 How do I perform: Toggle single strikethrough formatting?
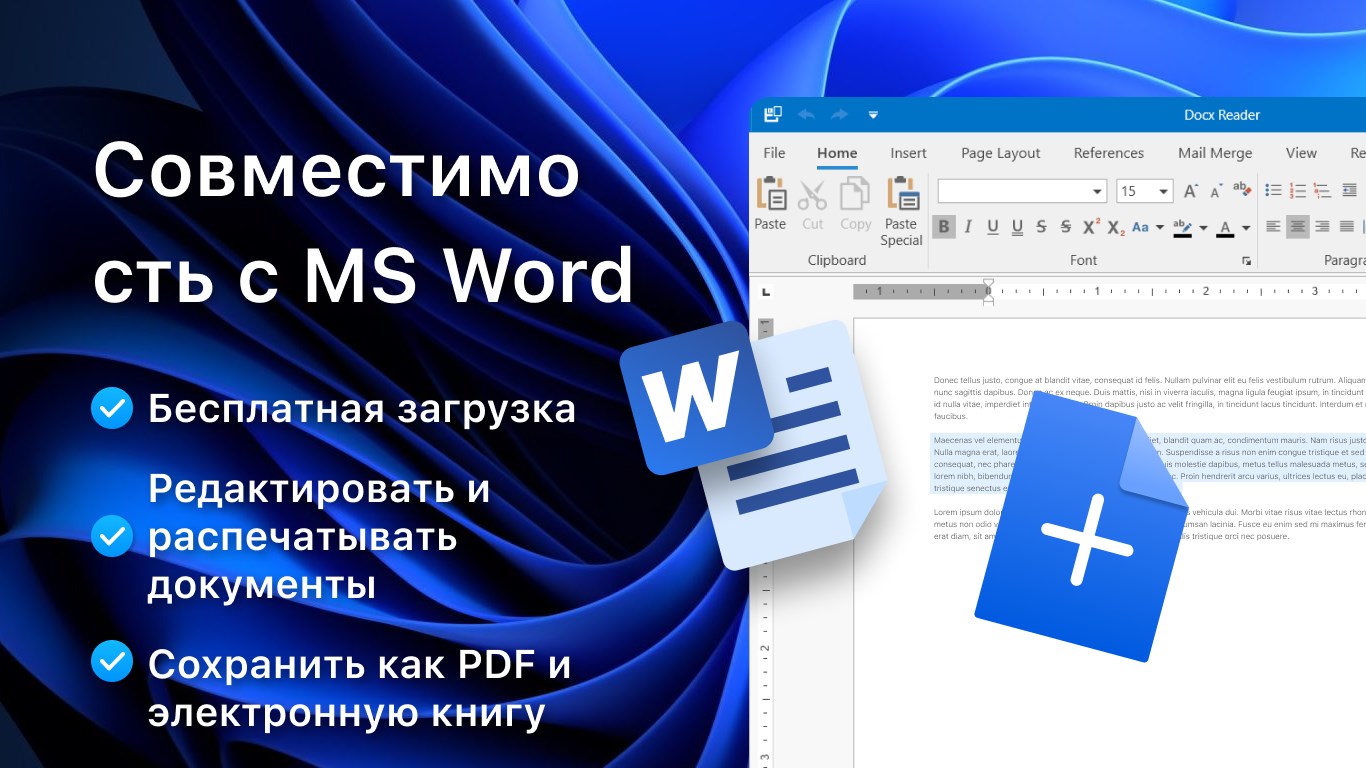1042,227
